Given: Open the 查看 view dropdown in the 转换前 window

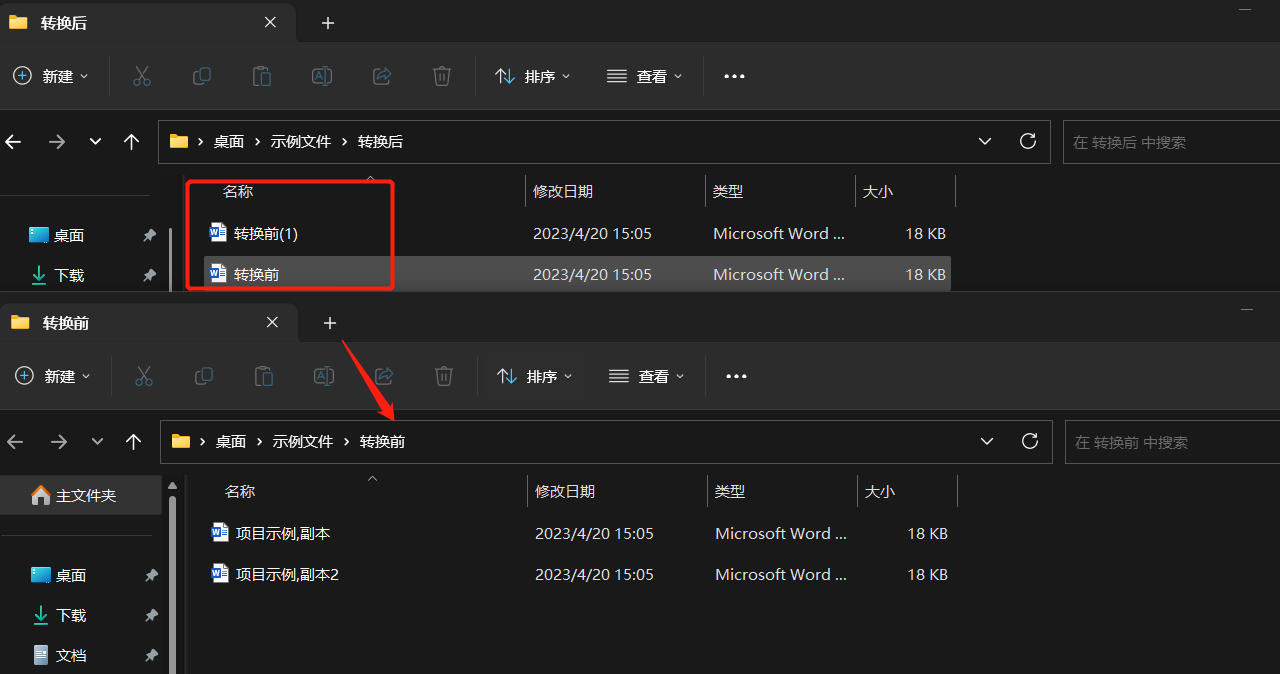Looking at the screenshot, I should [646, 376].
